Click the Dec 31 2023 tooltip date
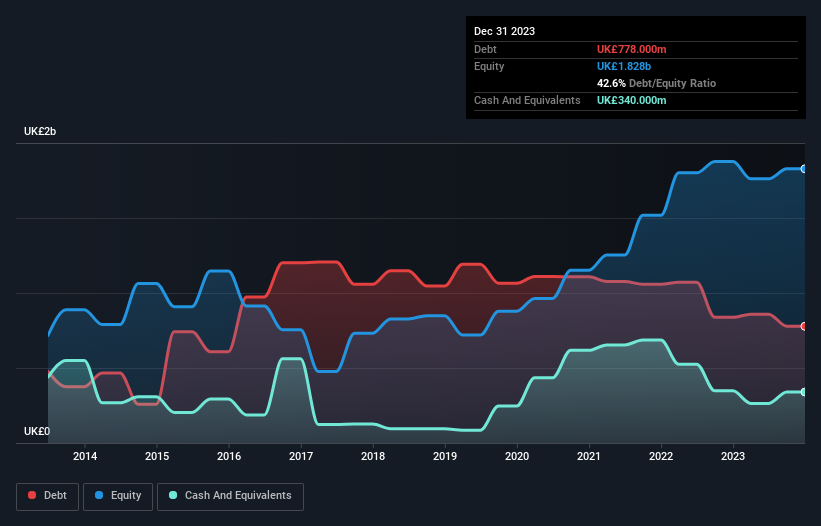Viewport: 821px width, 526px height. [504, 31]
